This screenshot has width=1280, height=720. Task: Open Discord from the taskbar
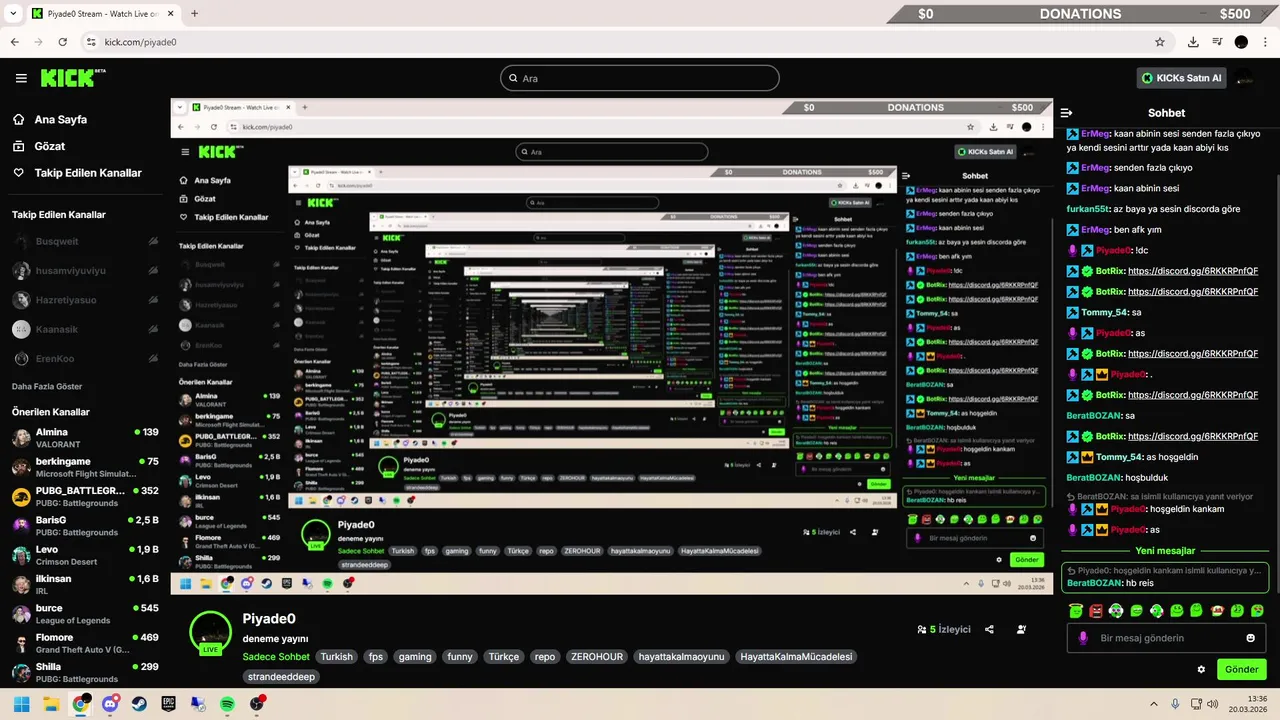pyautogui.click(x=110, y=704)
